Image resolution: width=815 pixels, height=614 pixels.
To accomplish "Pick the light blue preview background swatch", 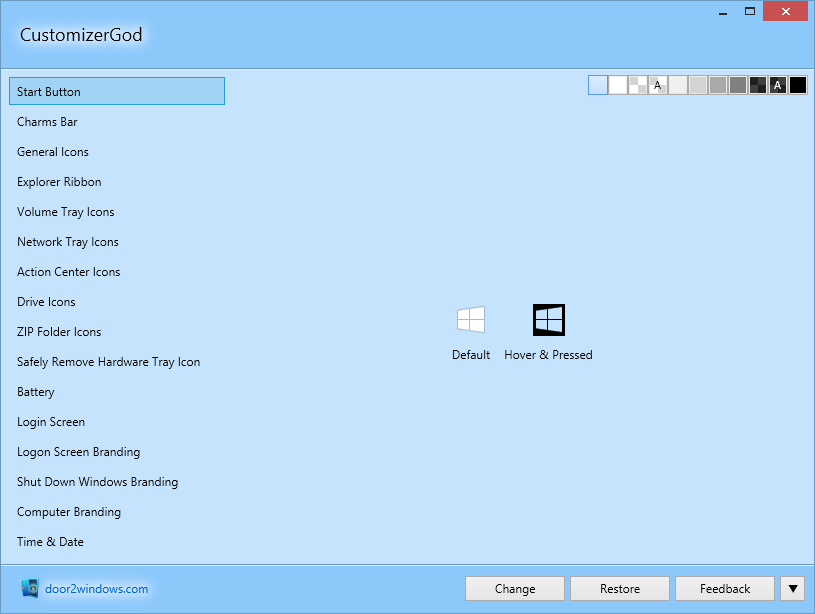I will click(598, 85).
